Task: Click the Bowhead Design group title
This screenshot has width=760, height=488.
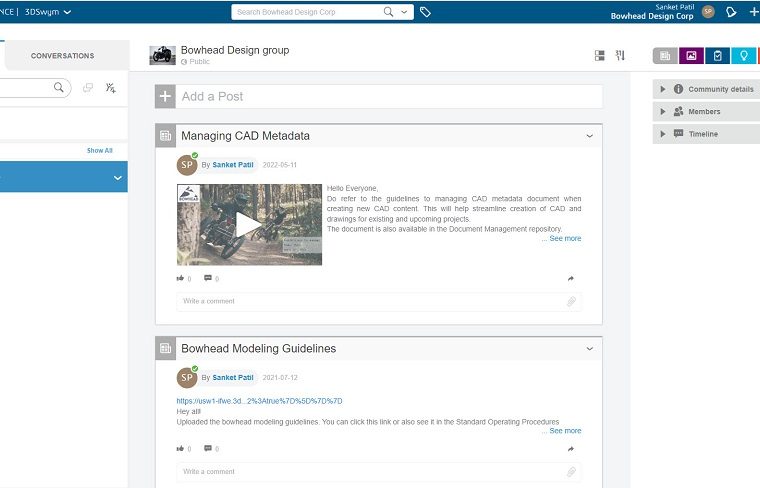Action: 235,50
